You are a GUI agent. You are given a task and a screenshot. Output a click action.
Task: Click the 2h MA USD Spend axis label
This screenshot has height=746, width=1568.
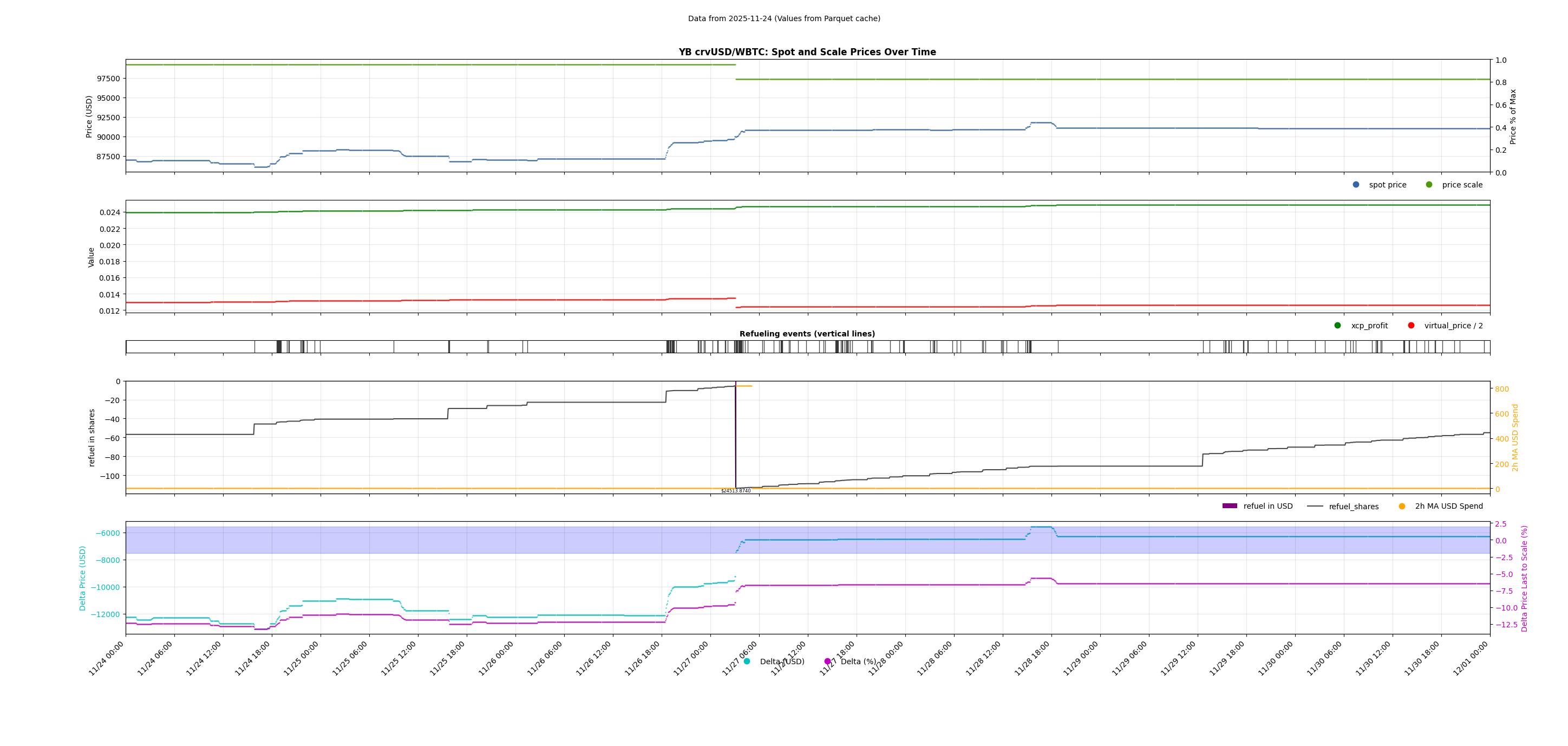(1515, 437)
